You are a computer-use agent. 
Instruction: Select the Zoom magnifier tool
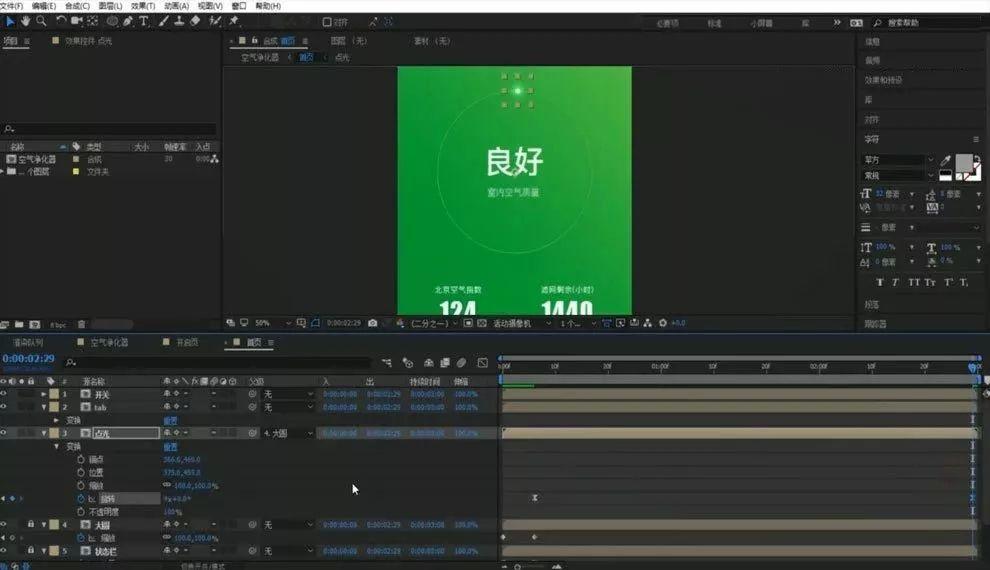41,21
